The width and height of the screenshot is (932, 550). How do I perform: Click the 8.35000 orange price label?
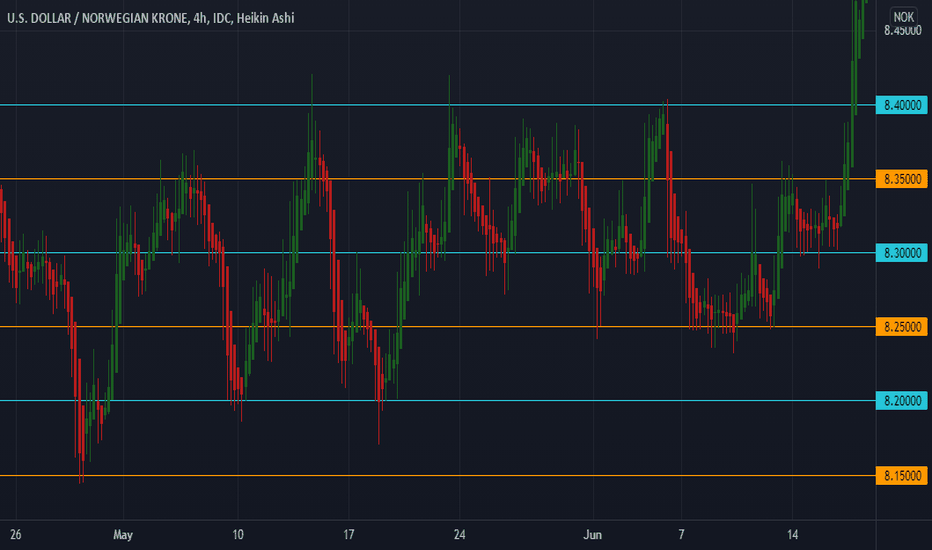[x=901, y=179]
